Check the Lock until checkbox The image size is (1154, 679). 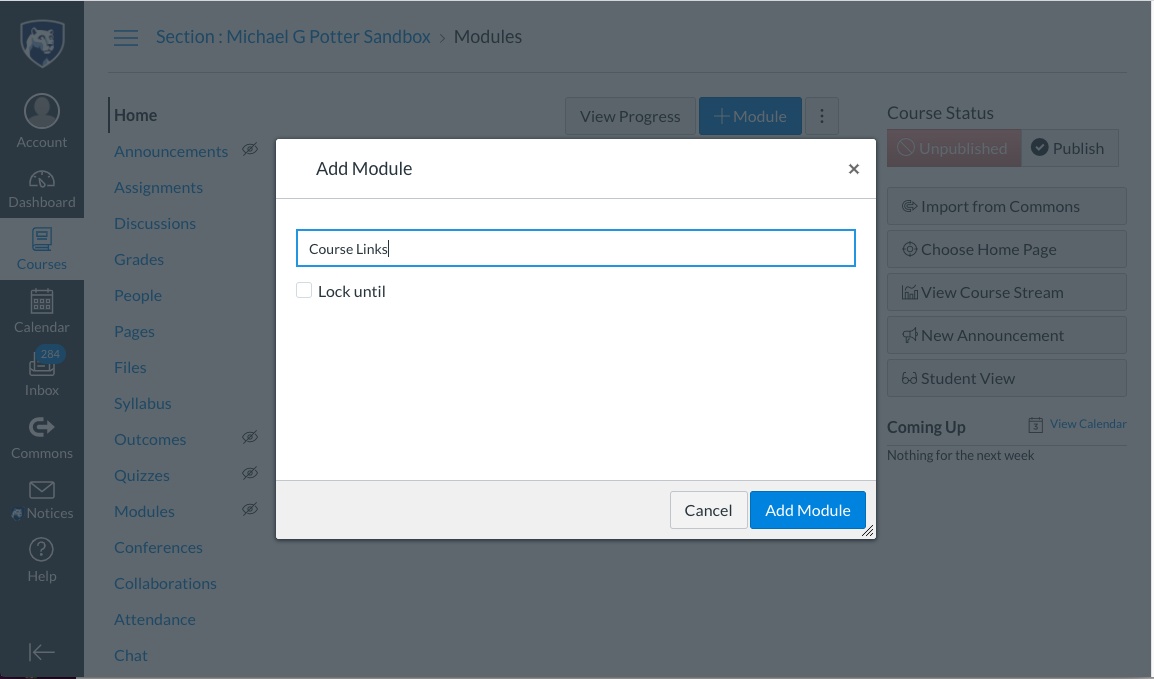click(x=304, y=291)
